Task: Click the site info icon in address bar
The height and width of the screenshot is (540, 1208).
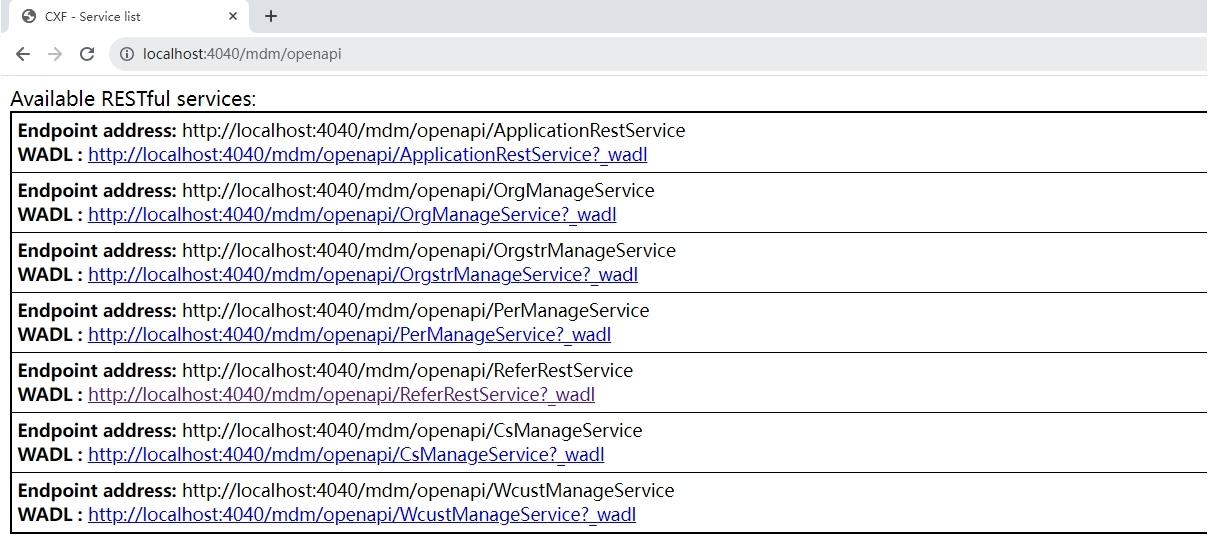Action: click(127, 54)
